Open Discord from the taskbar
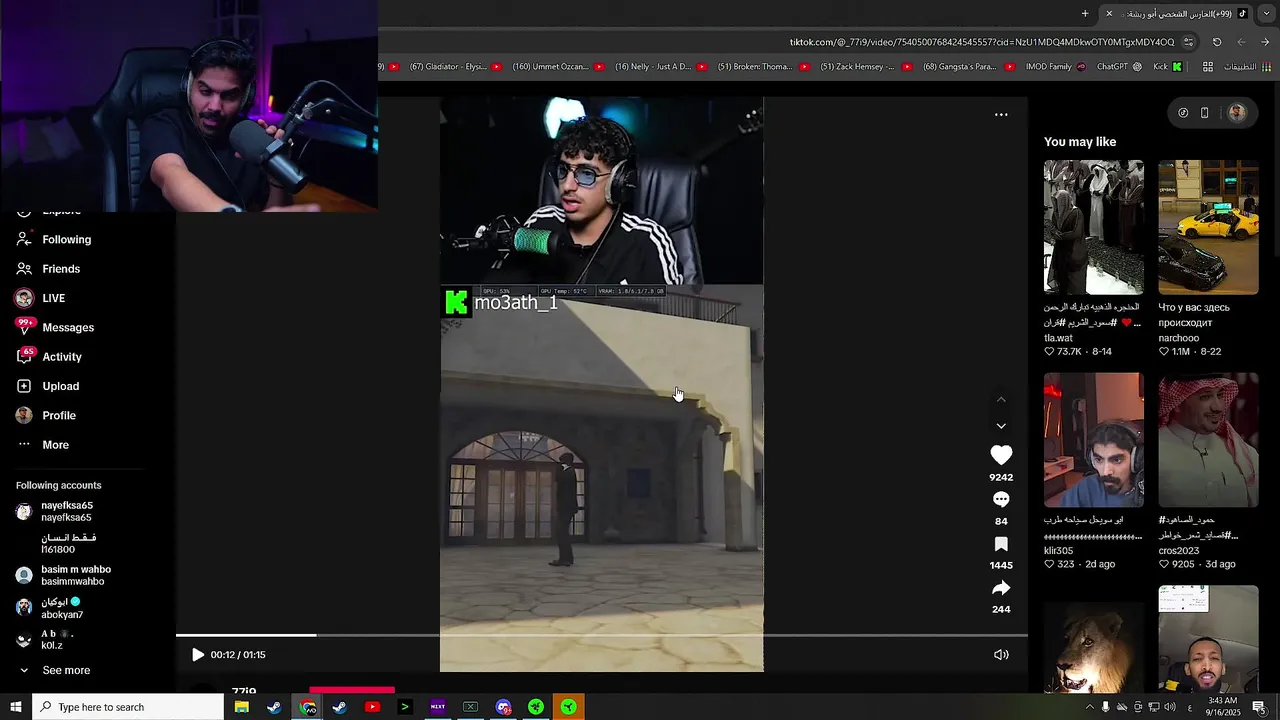The image size is (1280, 720). pyautogui.click(x=503, y=707)
